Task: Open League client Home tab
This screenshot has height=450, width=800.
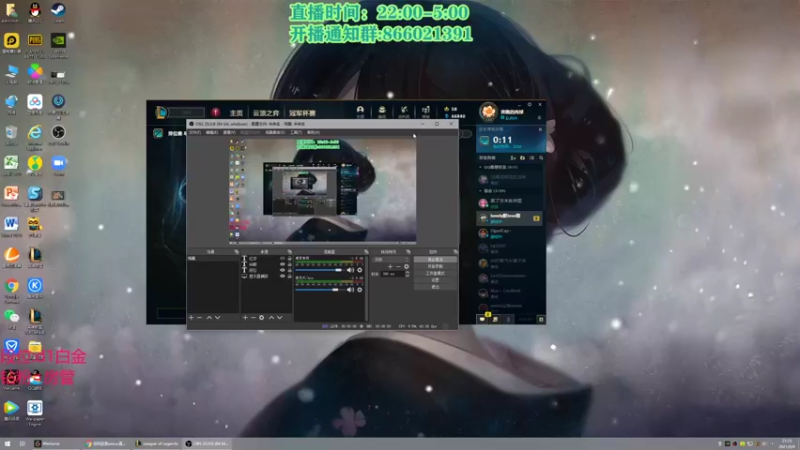Action: 236,113
